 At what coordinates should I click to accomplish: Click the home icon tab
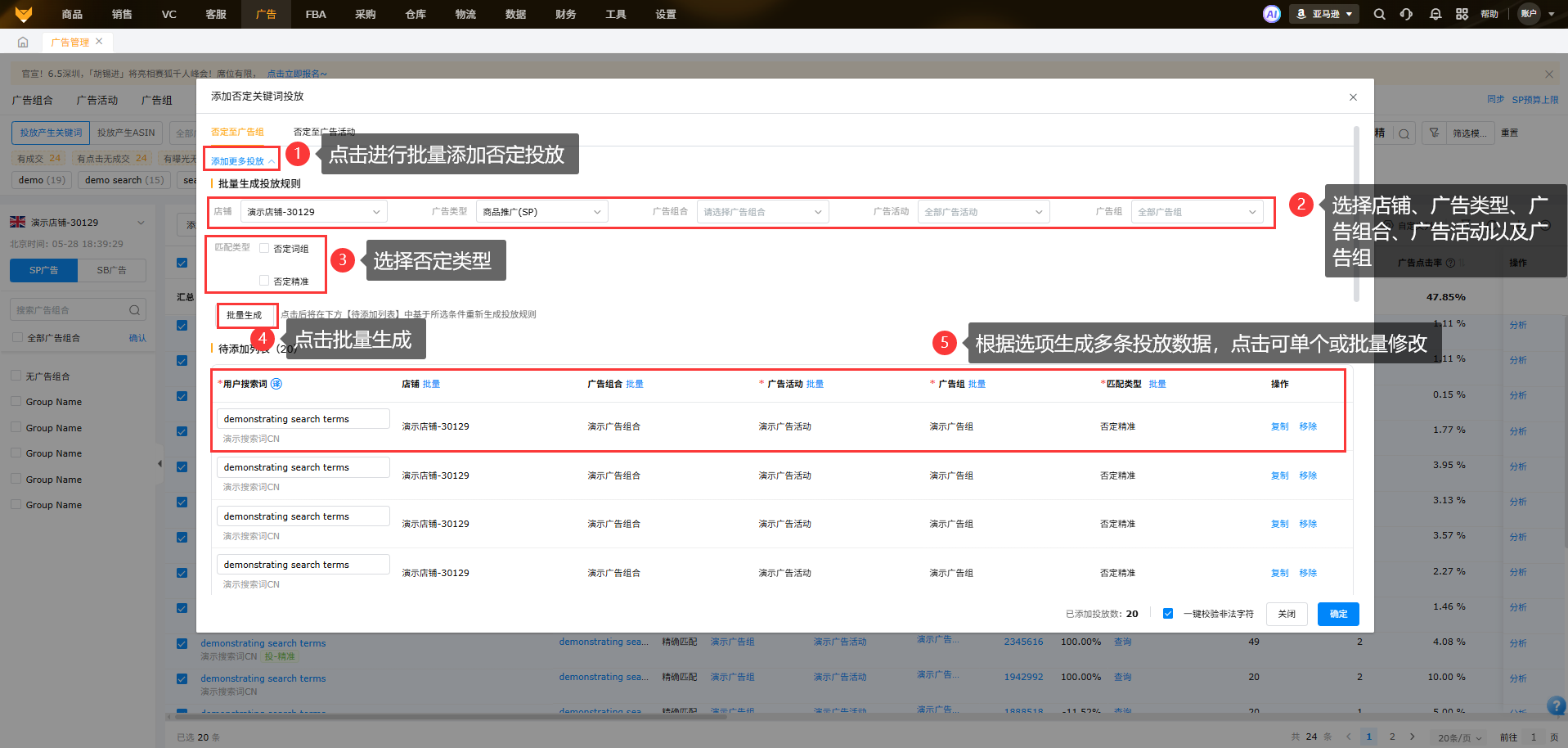[x=23, y=42]
